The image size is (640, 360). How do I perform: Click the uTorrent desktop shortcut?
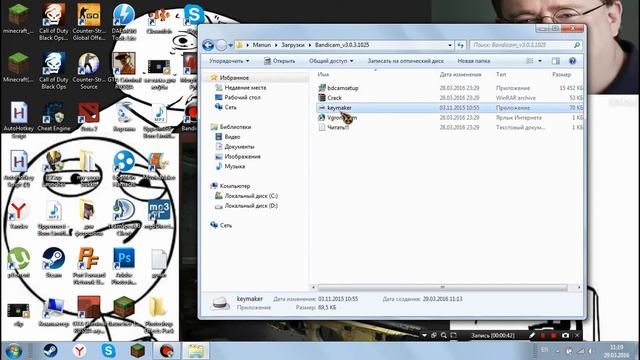click(18, 262)
